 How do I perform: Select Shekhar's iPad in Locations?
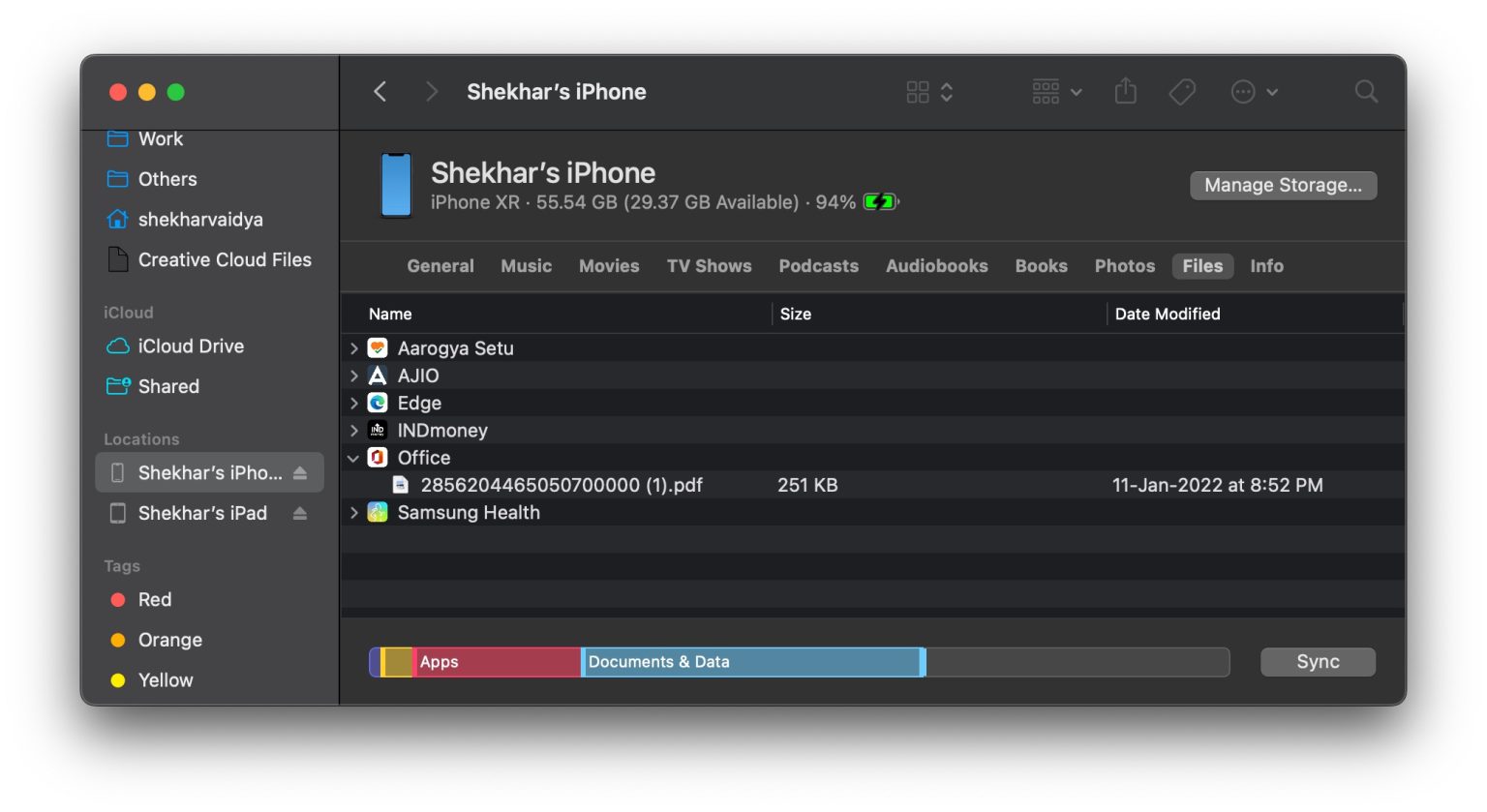tap(202, 513)
